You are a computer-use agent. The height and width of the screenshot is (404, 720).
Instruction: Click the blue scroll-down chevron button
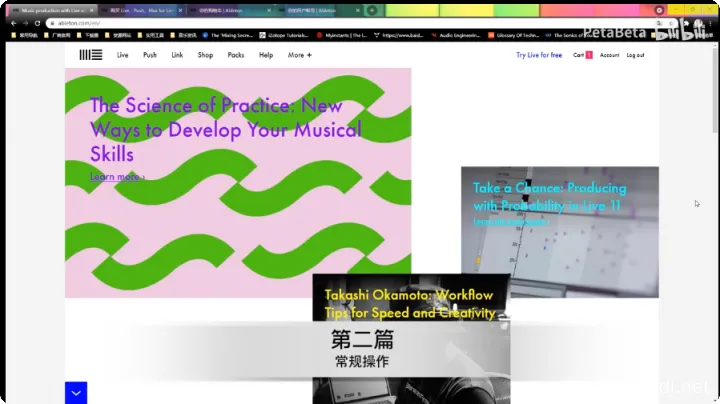[76, 393]
